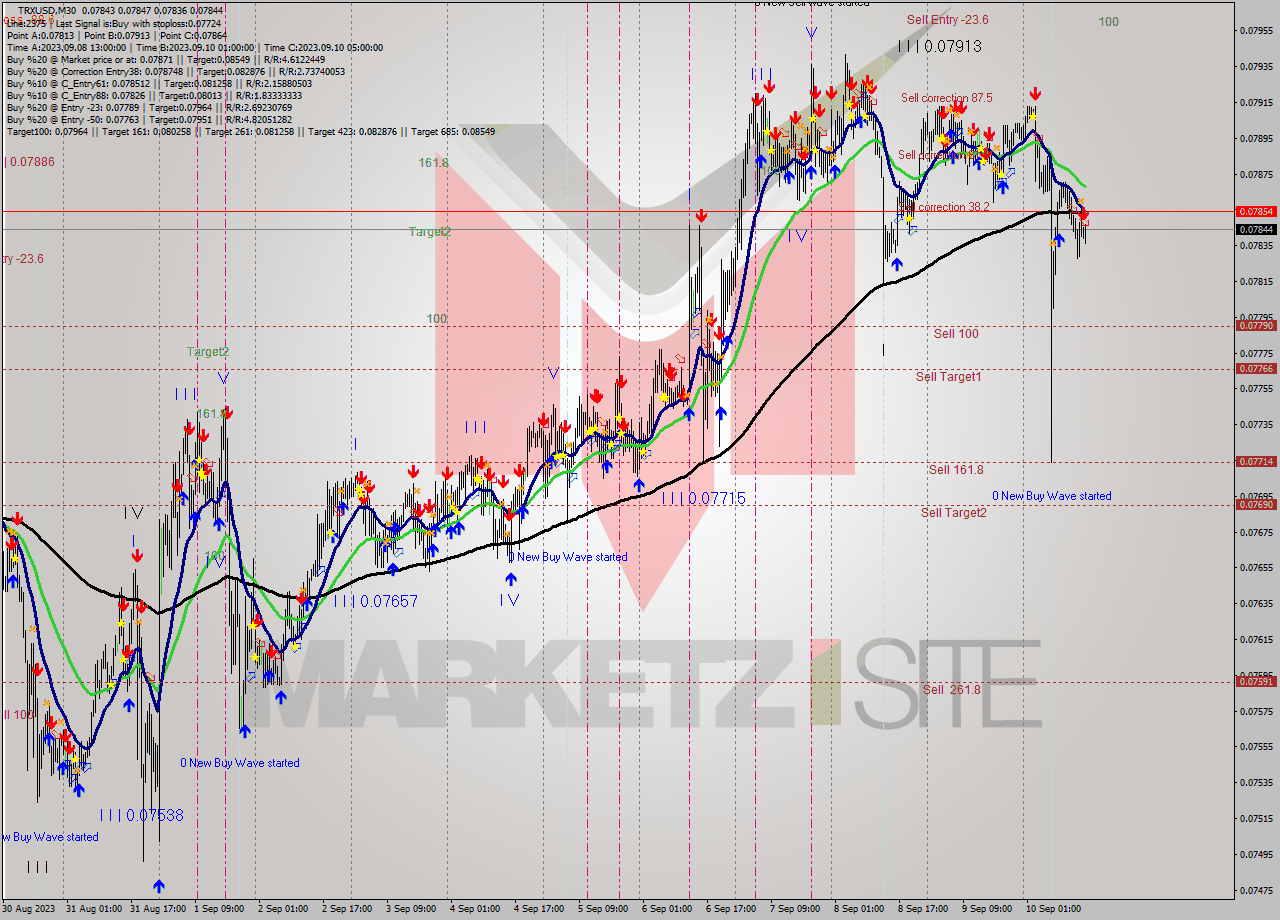Select the 'Sell Target1' label
1280x920 pixels.
click(948, 376)
